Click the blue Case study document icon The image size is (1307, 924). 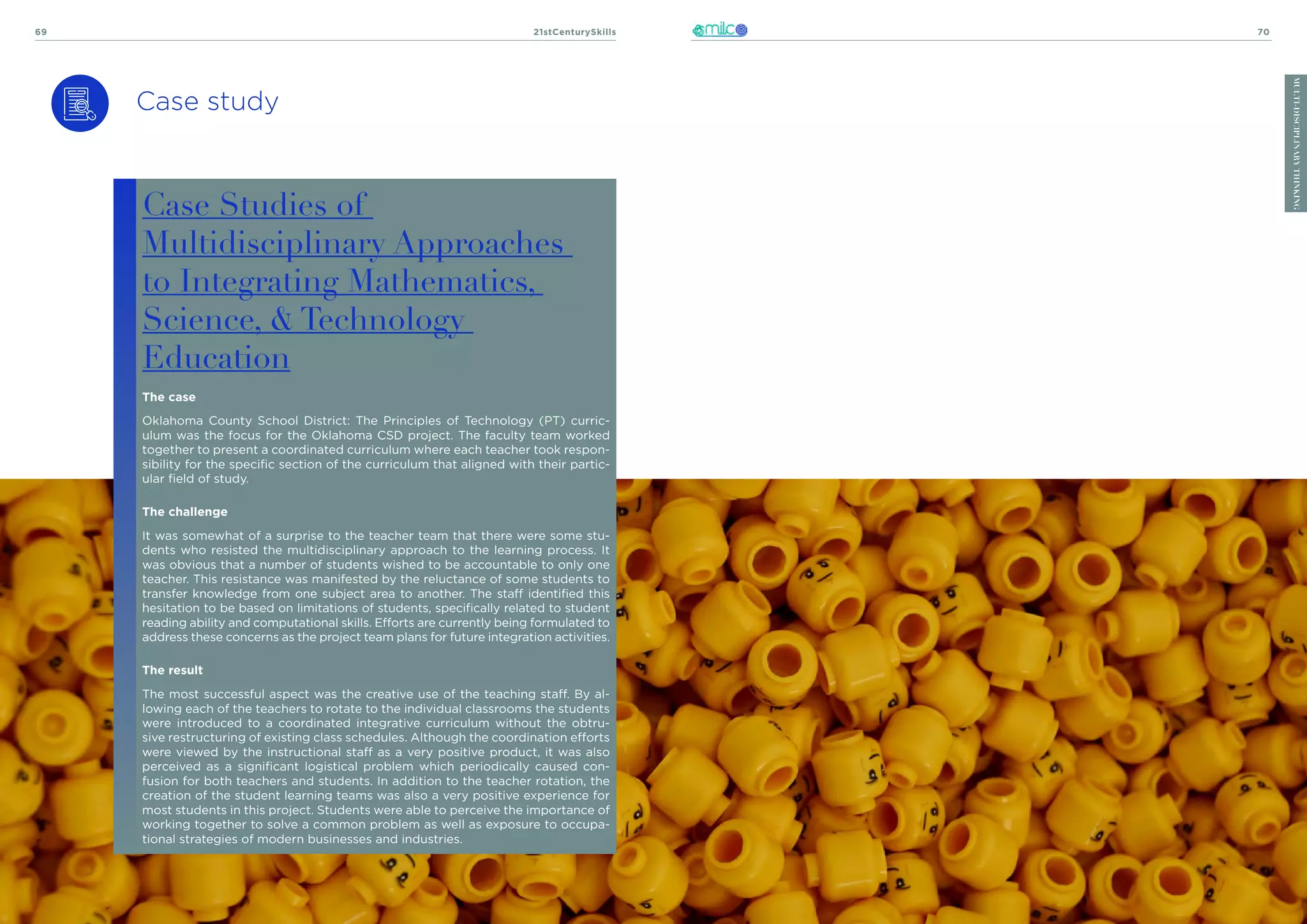click(80, 103)
